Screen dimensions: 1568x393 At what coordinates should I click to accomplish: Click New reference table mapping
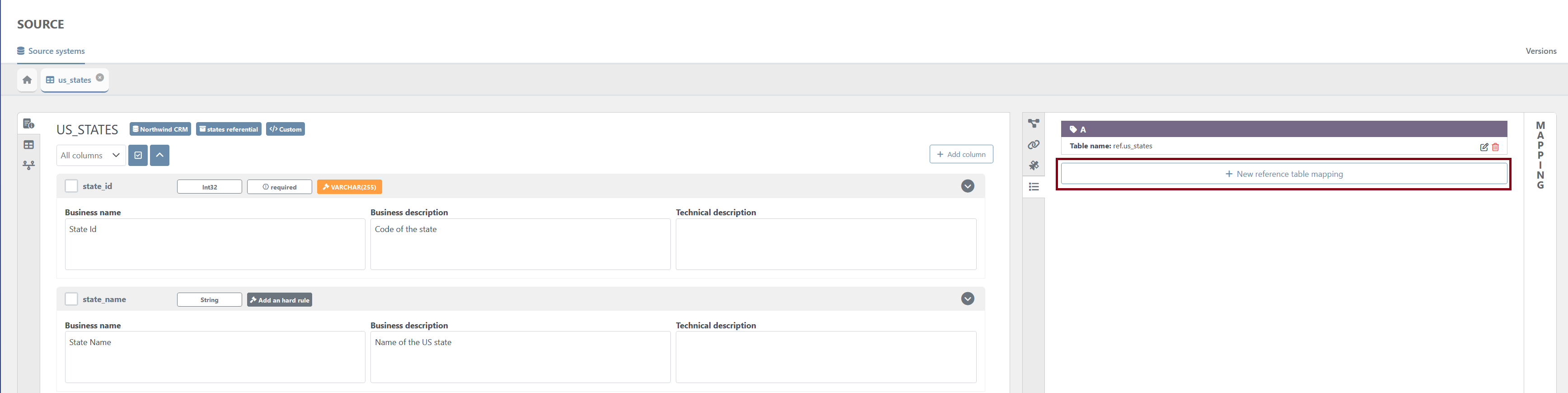point(1284,174)
